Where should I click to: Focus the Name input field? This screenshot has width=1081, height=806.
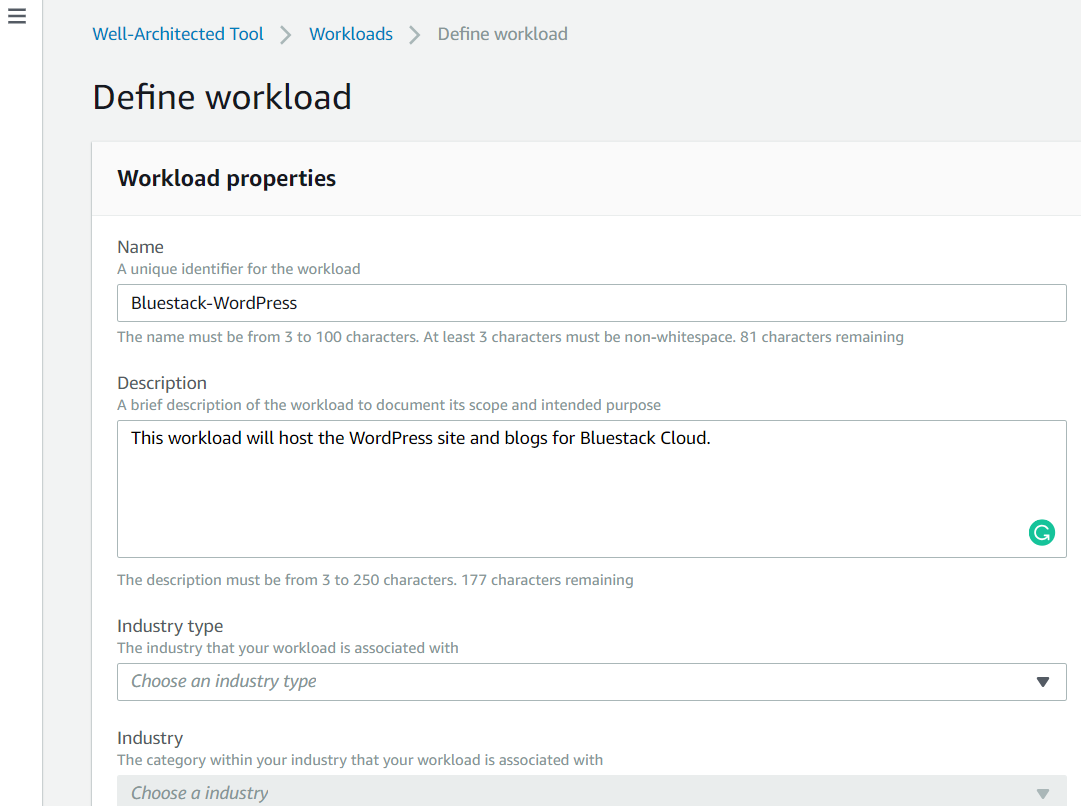click(592, 303)
